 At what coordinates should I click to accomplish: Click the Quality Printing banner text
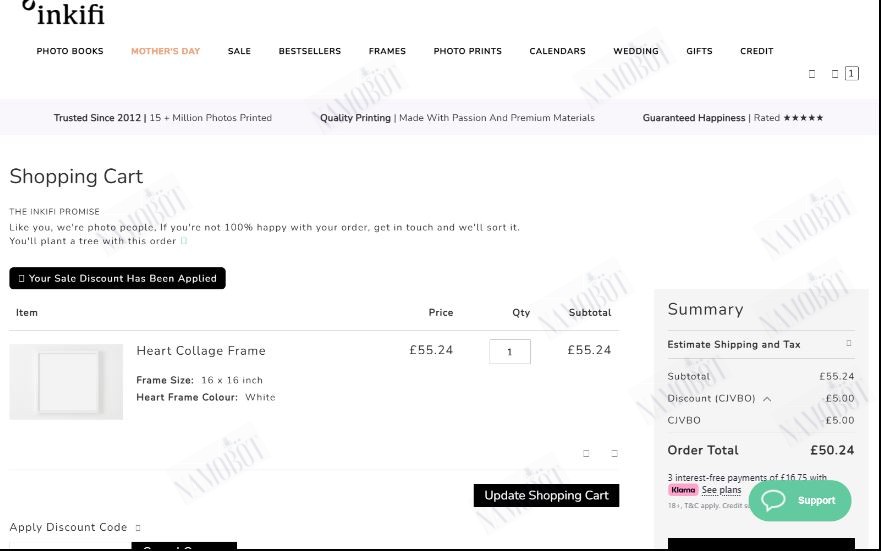[457, 118]
